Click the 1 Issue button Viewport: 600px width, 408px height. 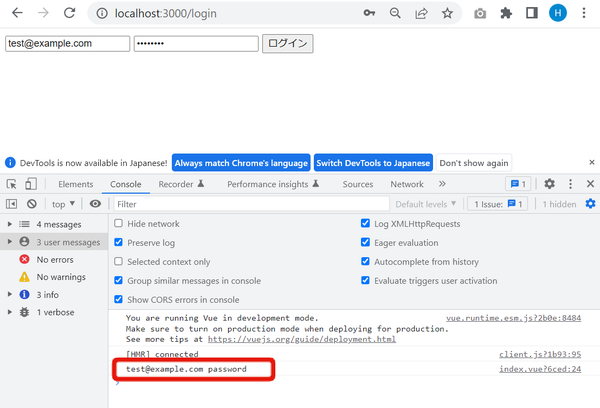(497, 204)
